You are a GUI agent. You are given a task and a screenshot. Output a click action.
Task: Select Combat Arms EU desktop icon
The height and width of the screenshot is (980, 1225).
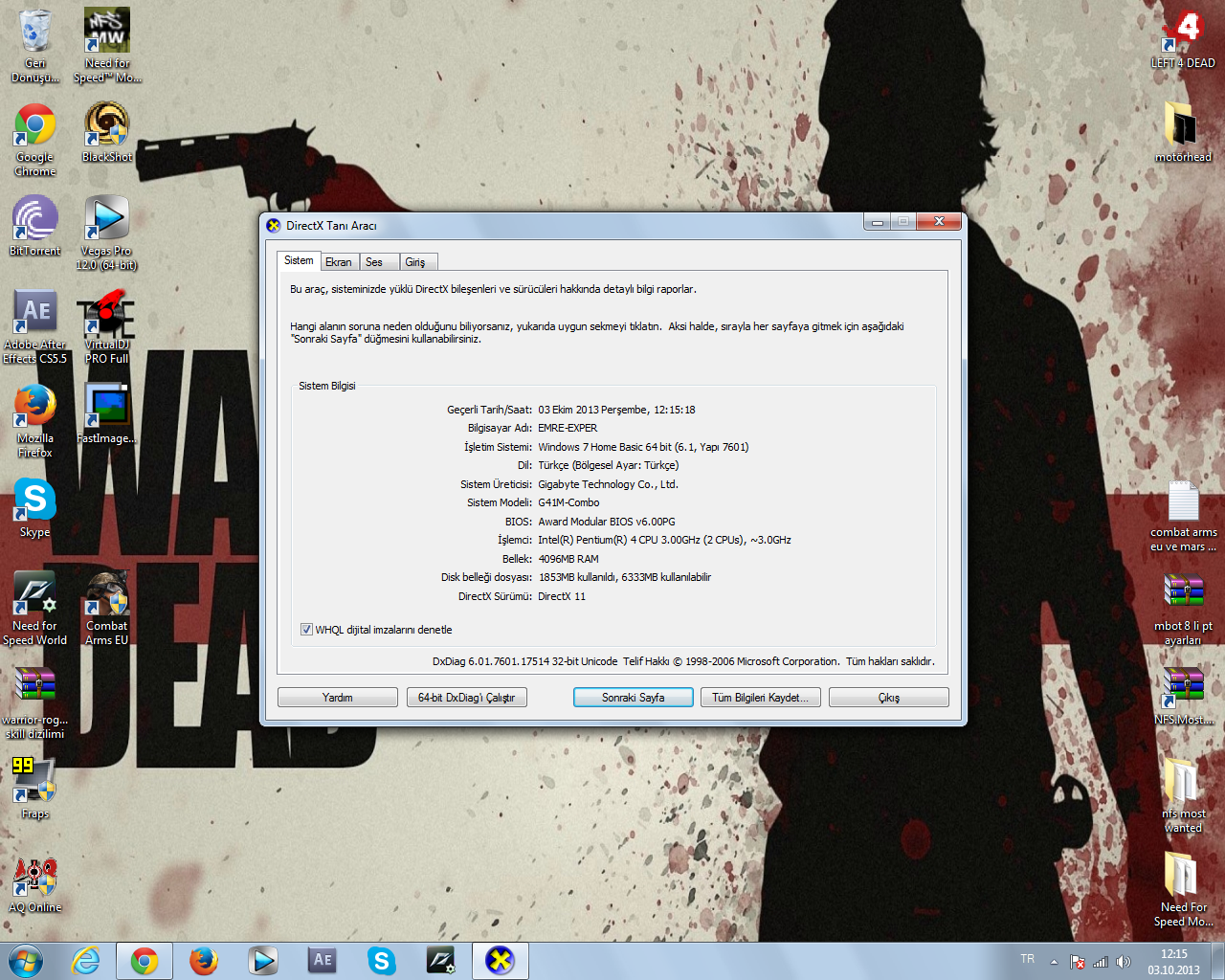click(x=107, y=609)
